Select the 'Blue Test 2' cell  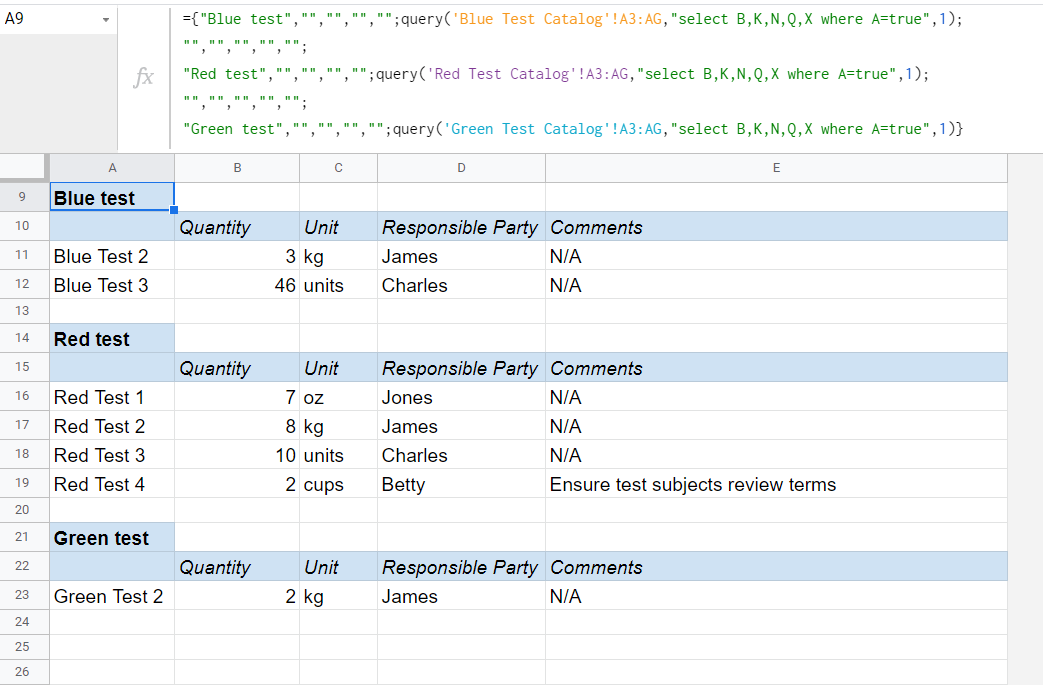[112, 256]
